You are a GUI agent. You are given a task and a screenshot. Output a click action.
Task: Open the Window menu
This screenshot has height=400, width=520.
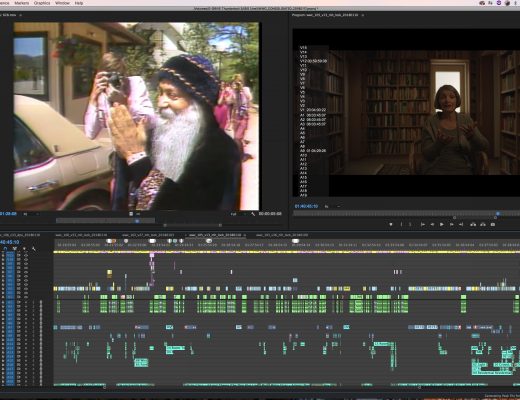pyautogui.click(x=62, y=3)
